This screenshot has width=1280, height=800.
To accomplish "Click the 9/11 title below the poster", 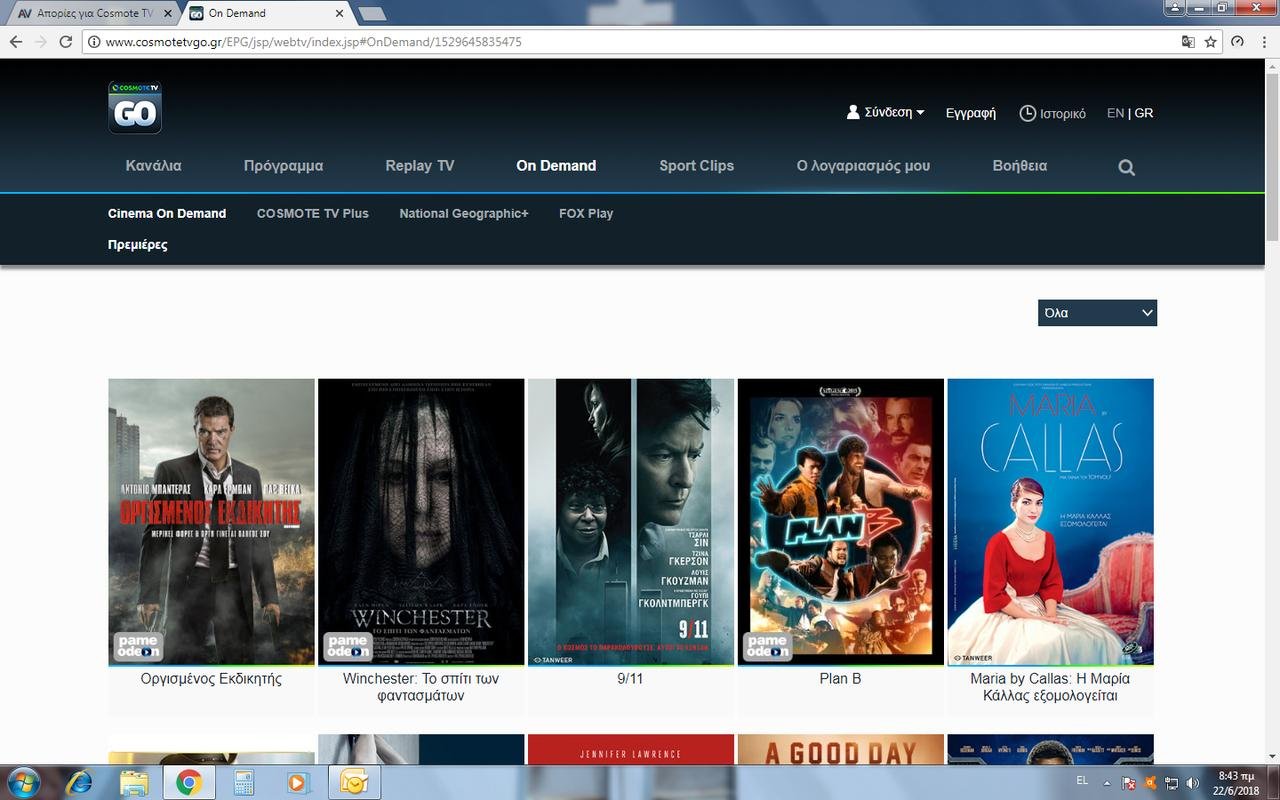I will 631,679.
